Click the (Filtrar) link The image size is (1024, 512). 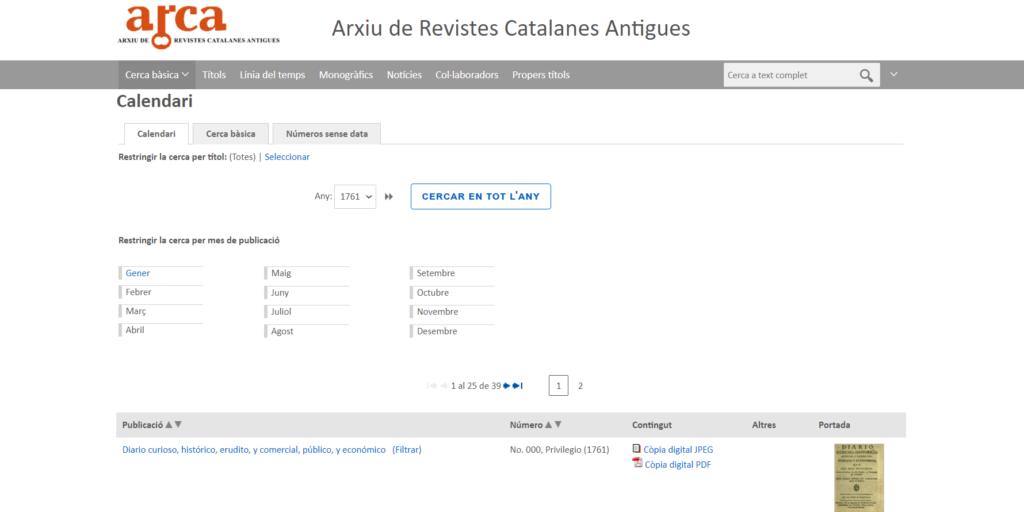point(407,449)
